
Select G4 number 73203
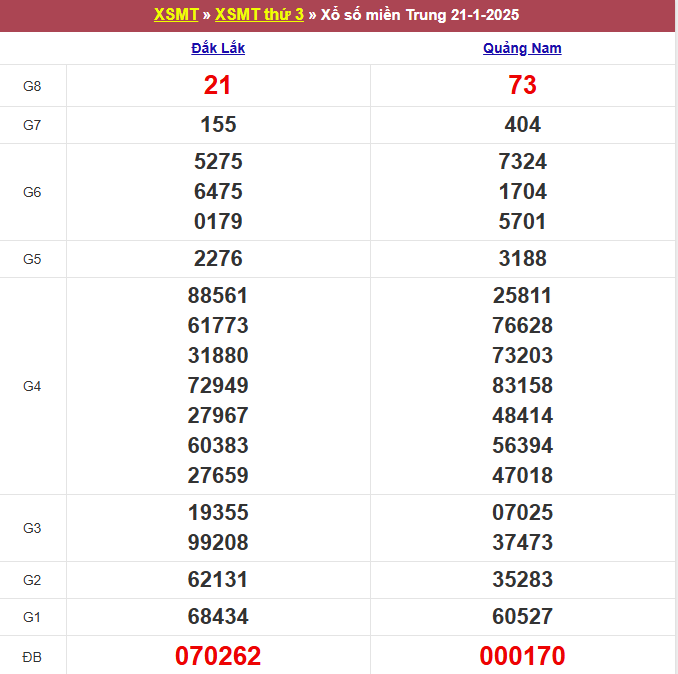pos(522,355)
